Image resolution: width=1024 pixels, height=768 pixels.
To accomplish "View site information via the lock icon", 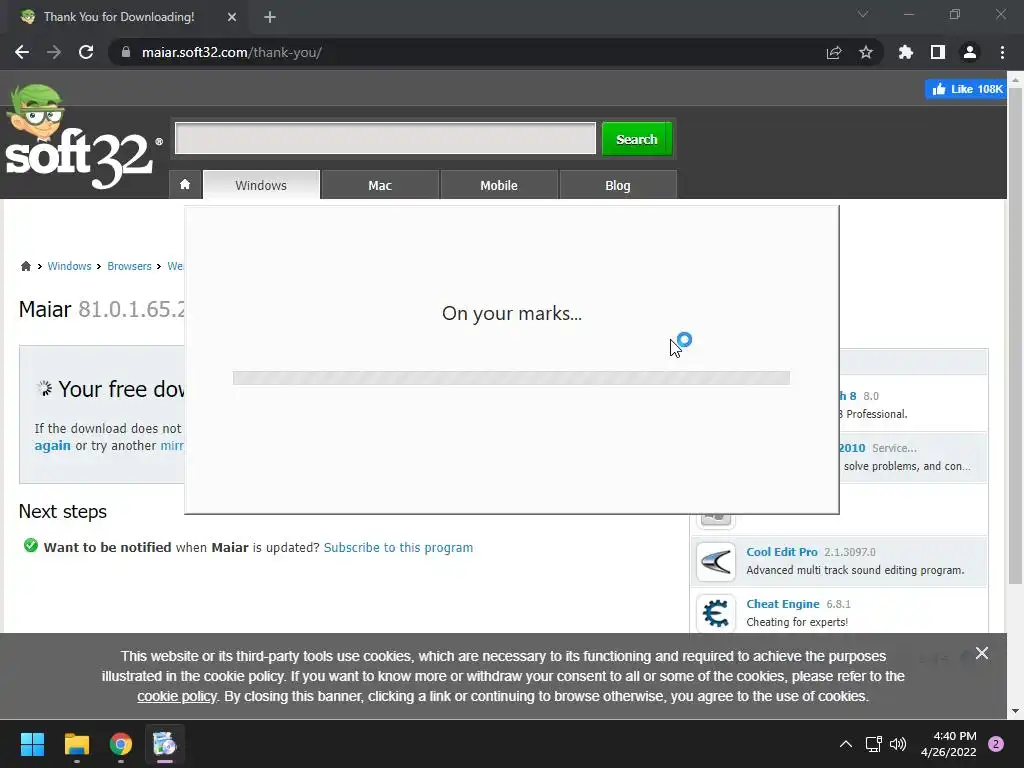I will pos(126,52).
